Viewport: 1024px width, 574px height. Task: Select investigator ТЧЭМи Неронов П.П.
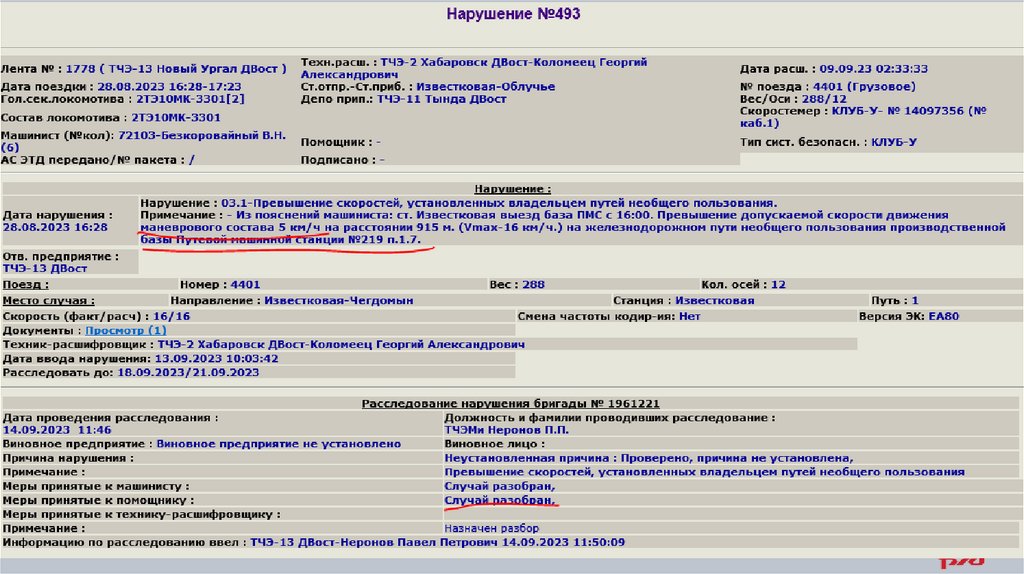coord(506,430)
